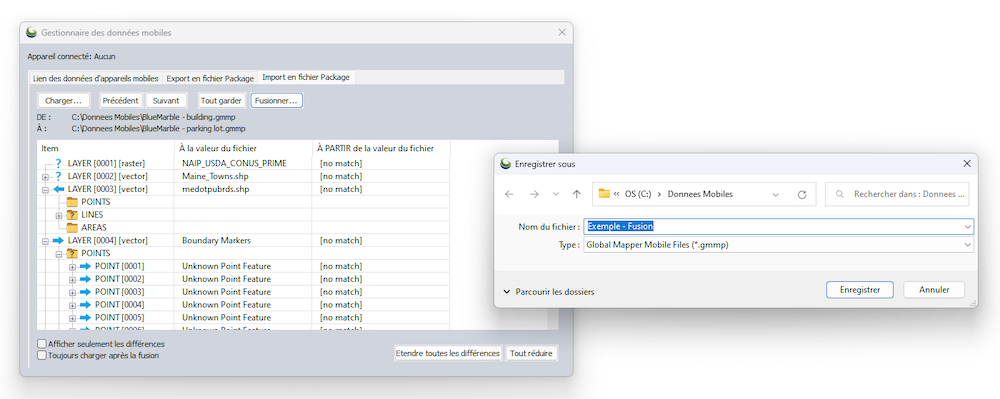Click right arrow icon on LAYER [0004]
The image size is (1000, 399).
(59, 240)
